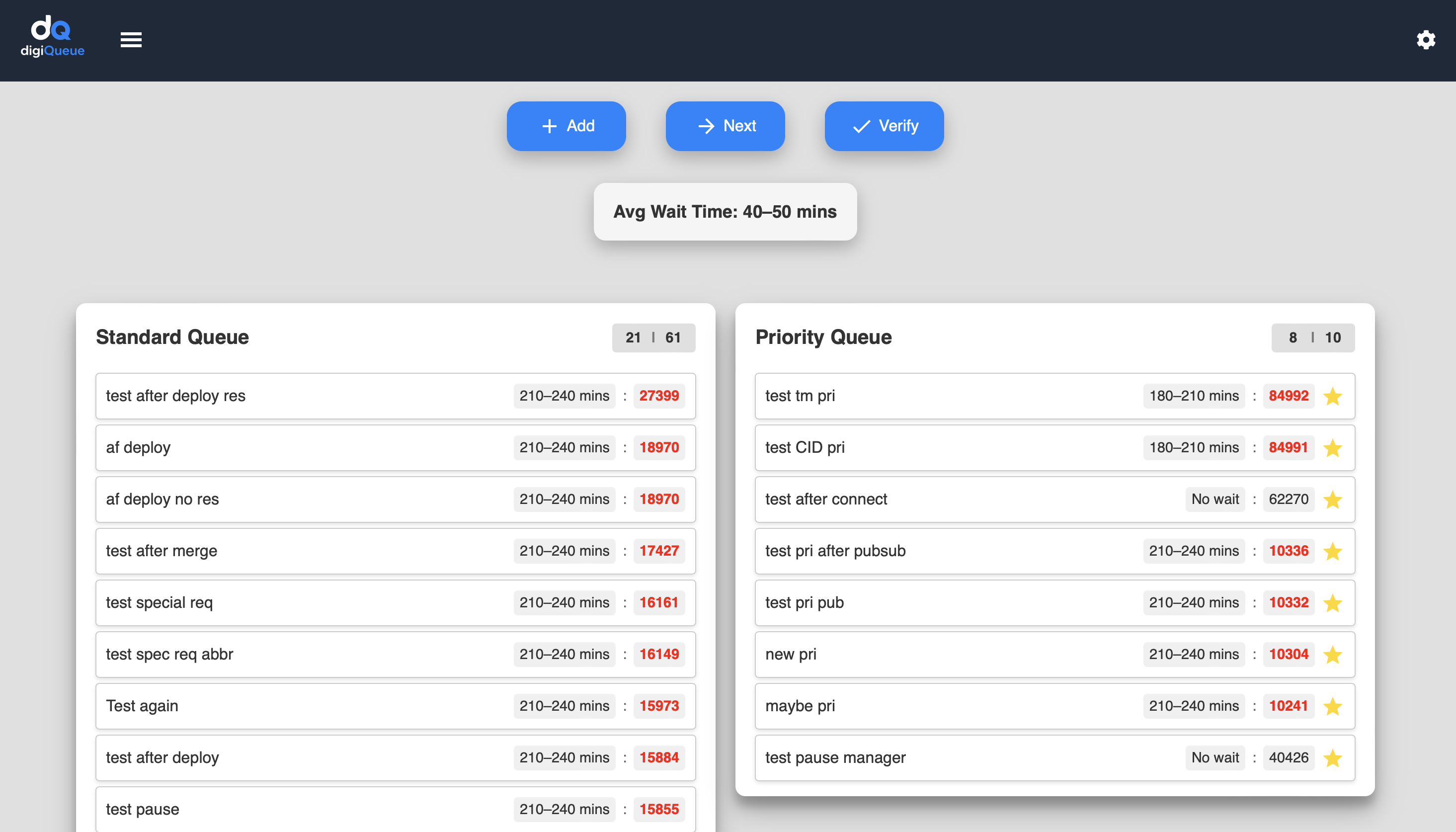The height and width of the screenshot is (832, 1456).
Task: Open the maybe pri priority item
Action: point(914,706)
